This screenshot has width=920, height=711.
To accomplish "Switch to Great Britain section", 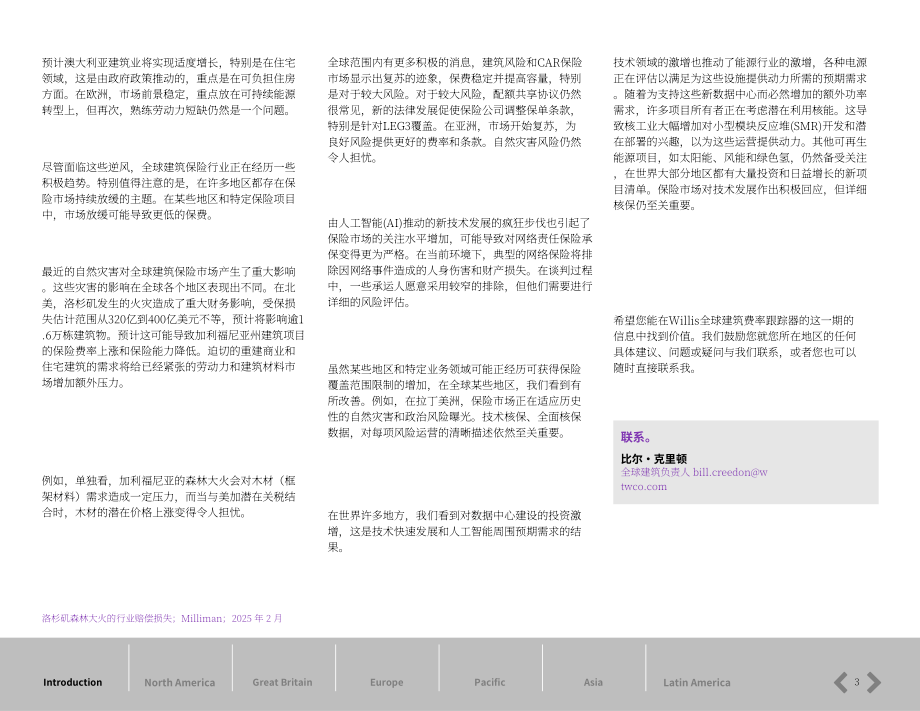I will click(x=282, y=682).
